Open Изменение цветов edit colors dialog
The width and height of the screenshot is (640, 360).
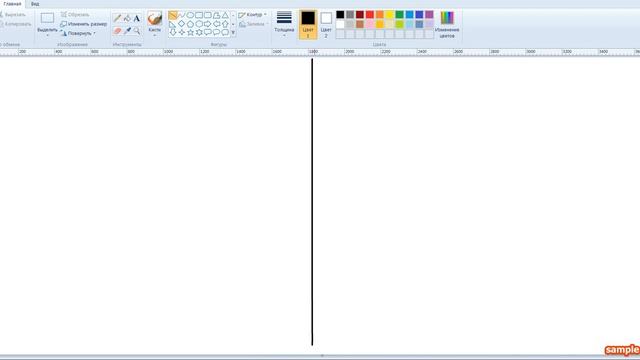click(447, 24)
